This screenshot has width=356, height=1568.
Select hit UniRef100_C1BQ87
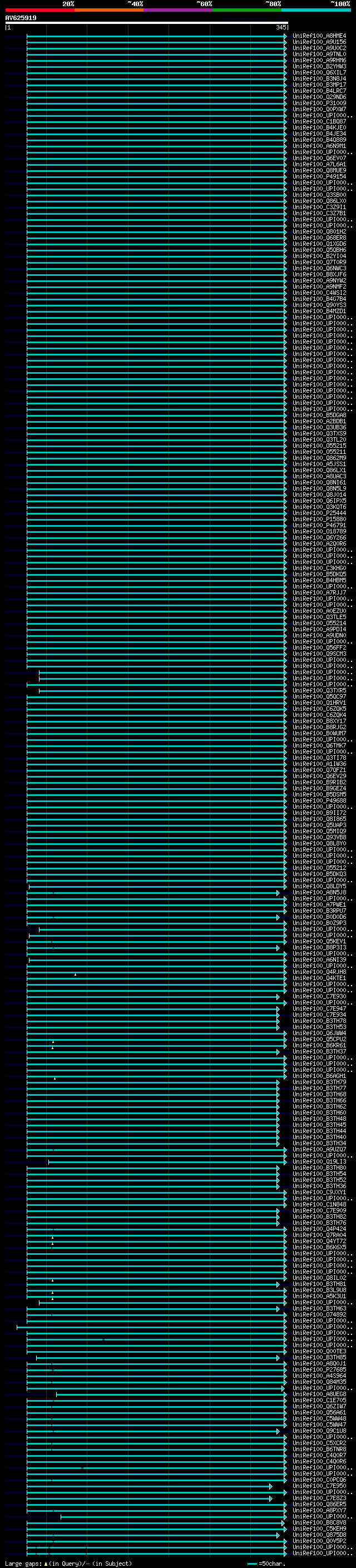[x=319, y=121]
